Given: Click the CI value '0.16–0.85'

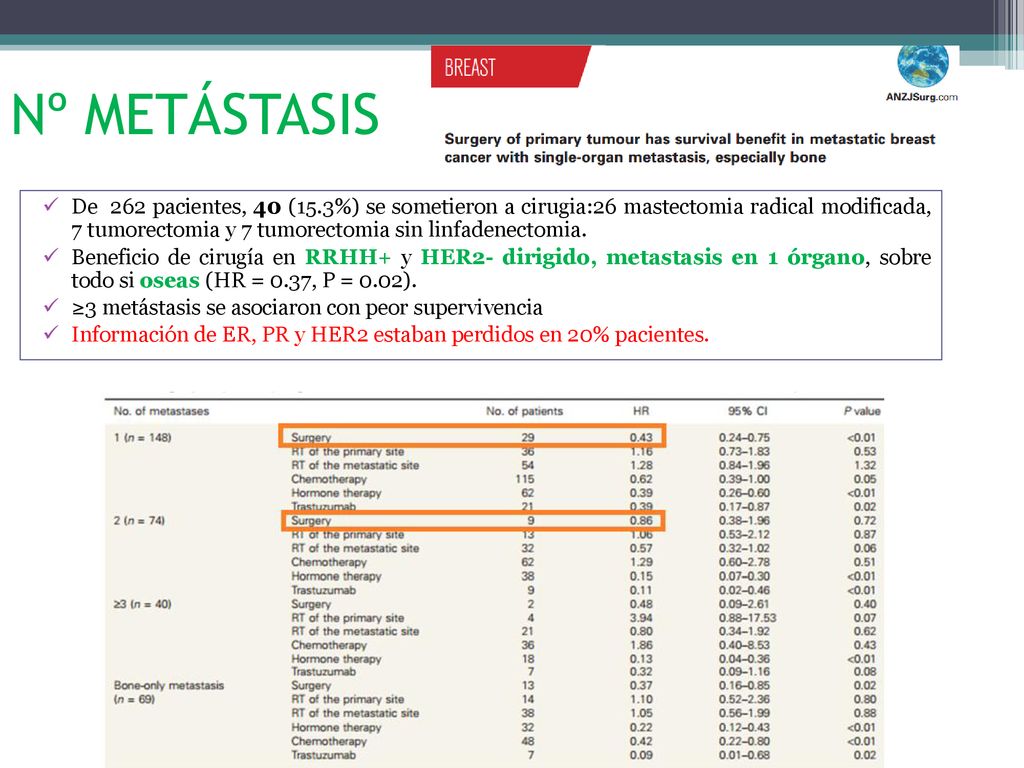Looking at the screenshot, I should pos(744,685).
